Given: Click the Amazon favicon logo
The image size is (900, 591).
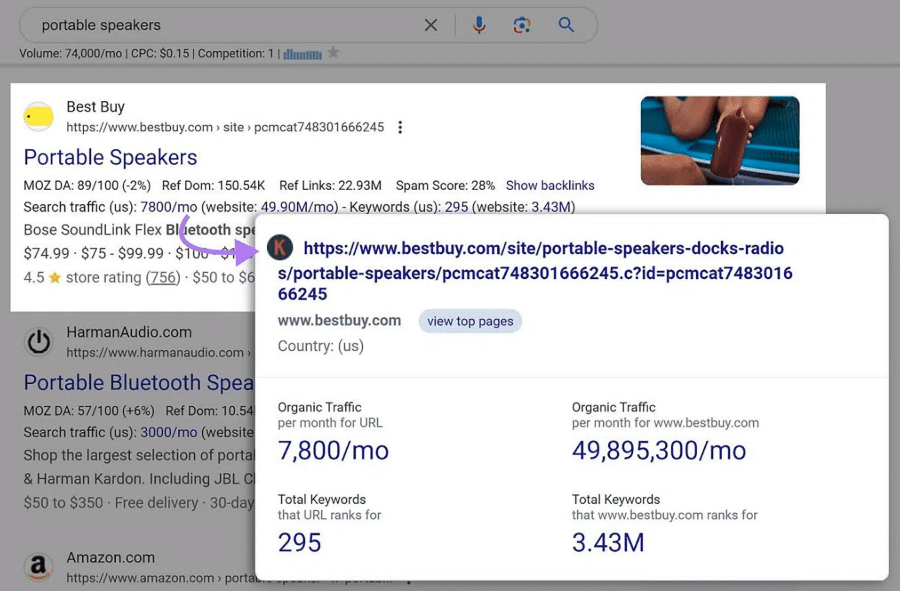Looking at the screenshot, I should pyautogui.click(x=39, y=567).
